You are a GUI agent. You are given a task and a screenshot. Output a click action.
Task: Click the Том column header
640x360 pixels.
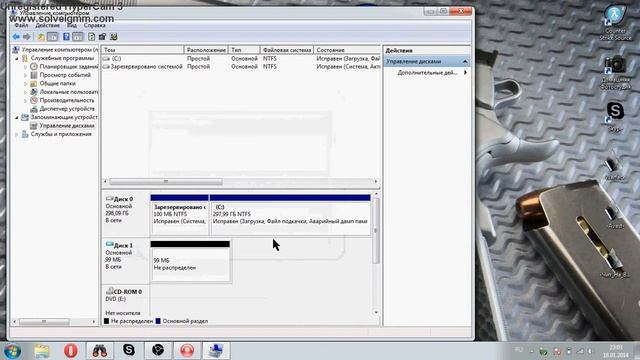point(142,50)
